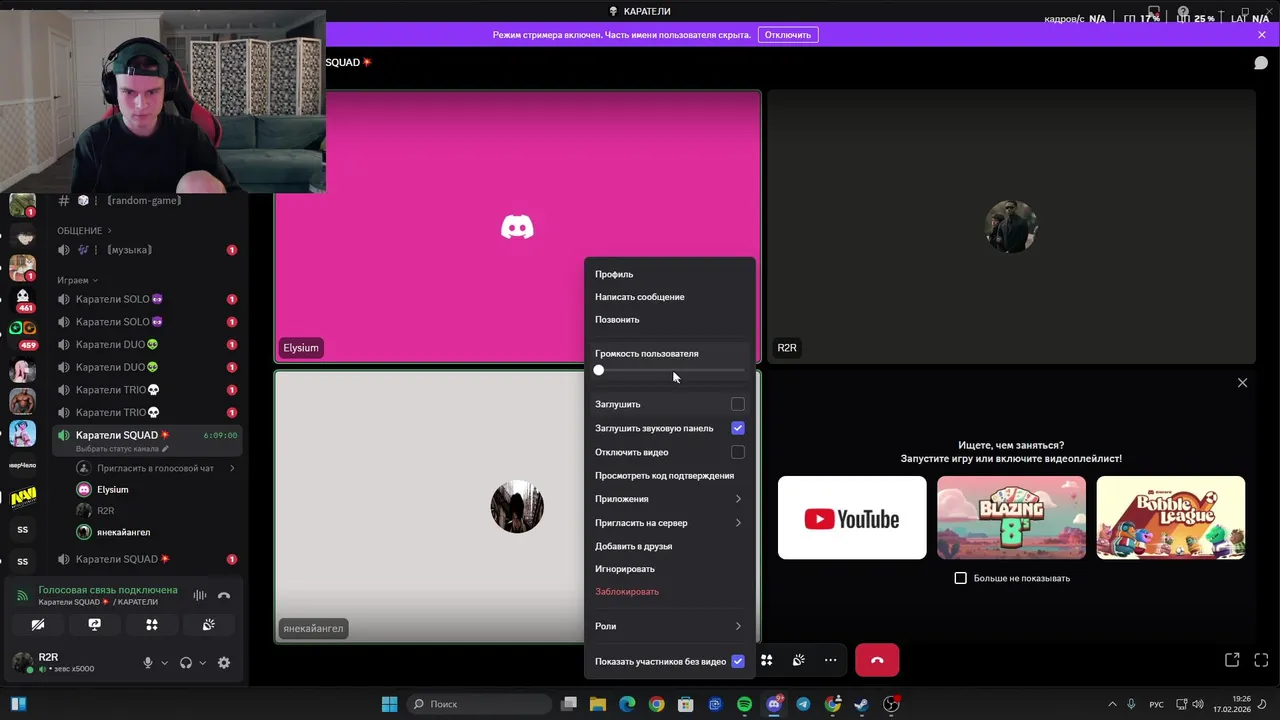The width and height of the screenshot is (1280, 720).
Task: Expand Роли submenu
Action: click(669, 626)
